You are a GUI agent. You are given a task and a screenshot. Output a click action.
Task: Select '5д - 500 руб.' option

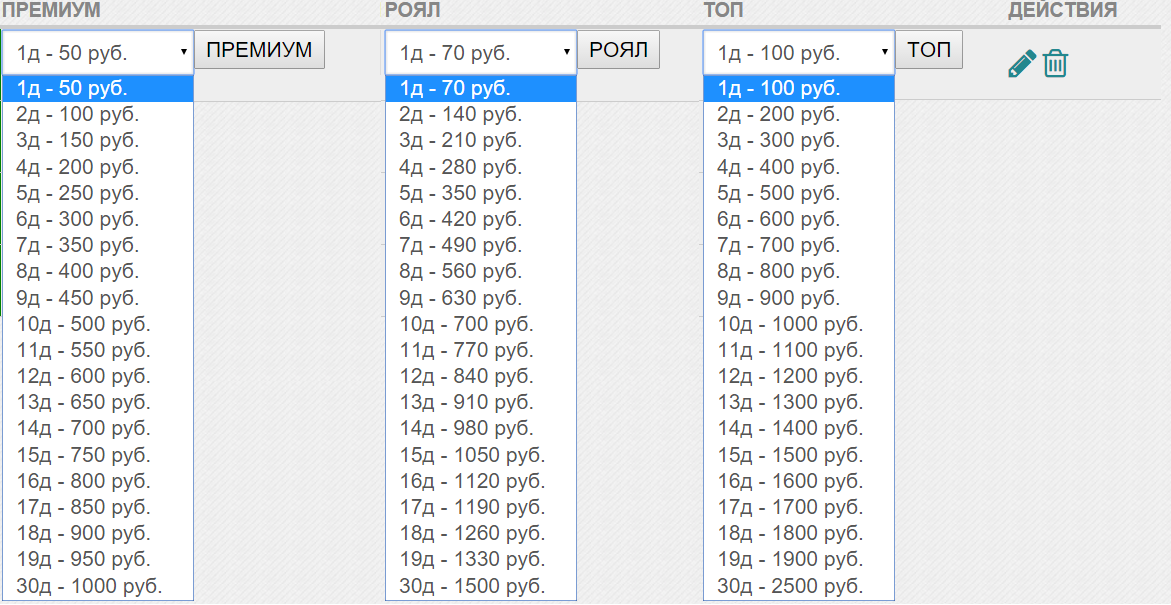click(799, 193)
